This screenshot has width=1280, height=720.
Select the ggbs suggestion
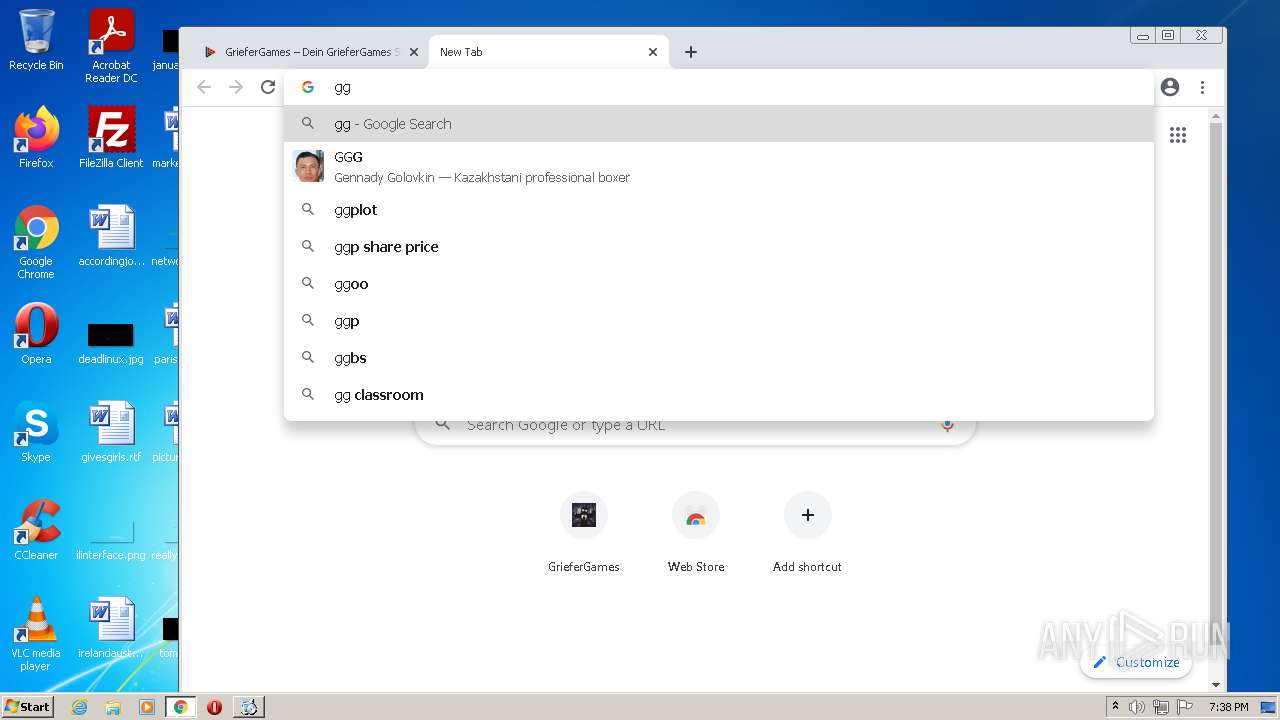[719, 358]
